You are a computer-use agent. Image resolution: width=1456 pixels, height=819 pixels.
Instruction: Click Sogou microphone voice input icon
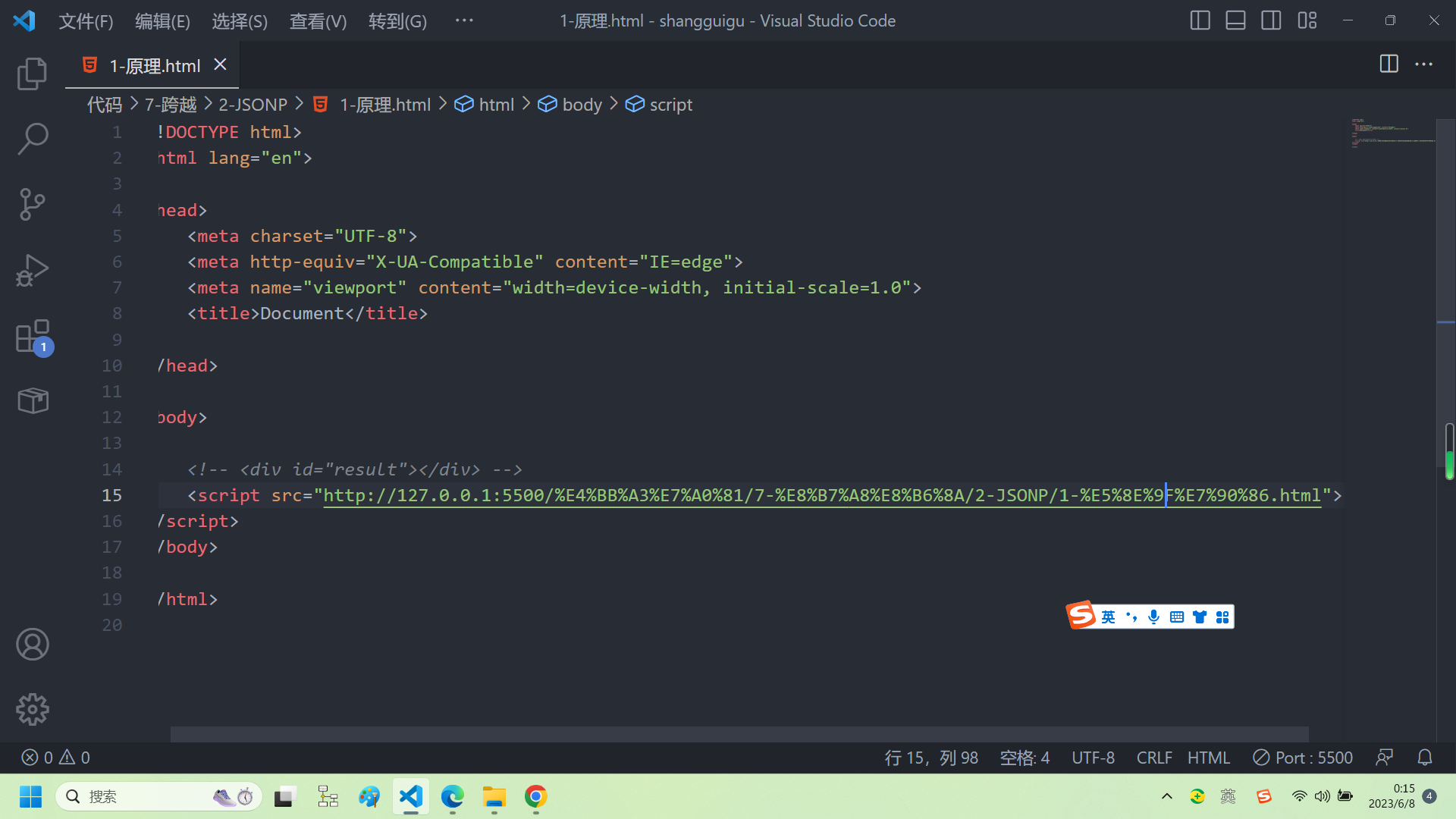pos(1153,617)
